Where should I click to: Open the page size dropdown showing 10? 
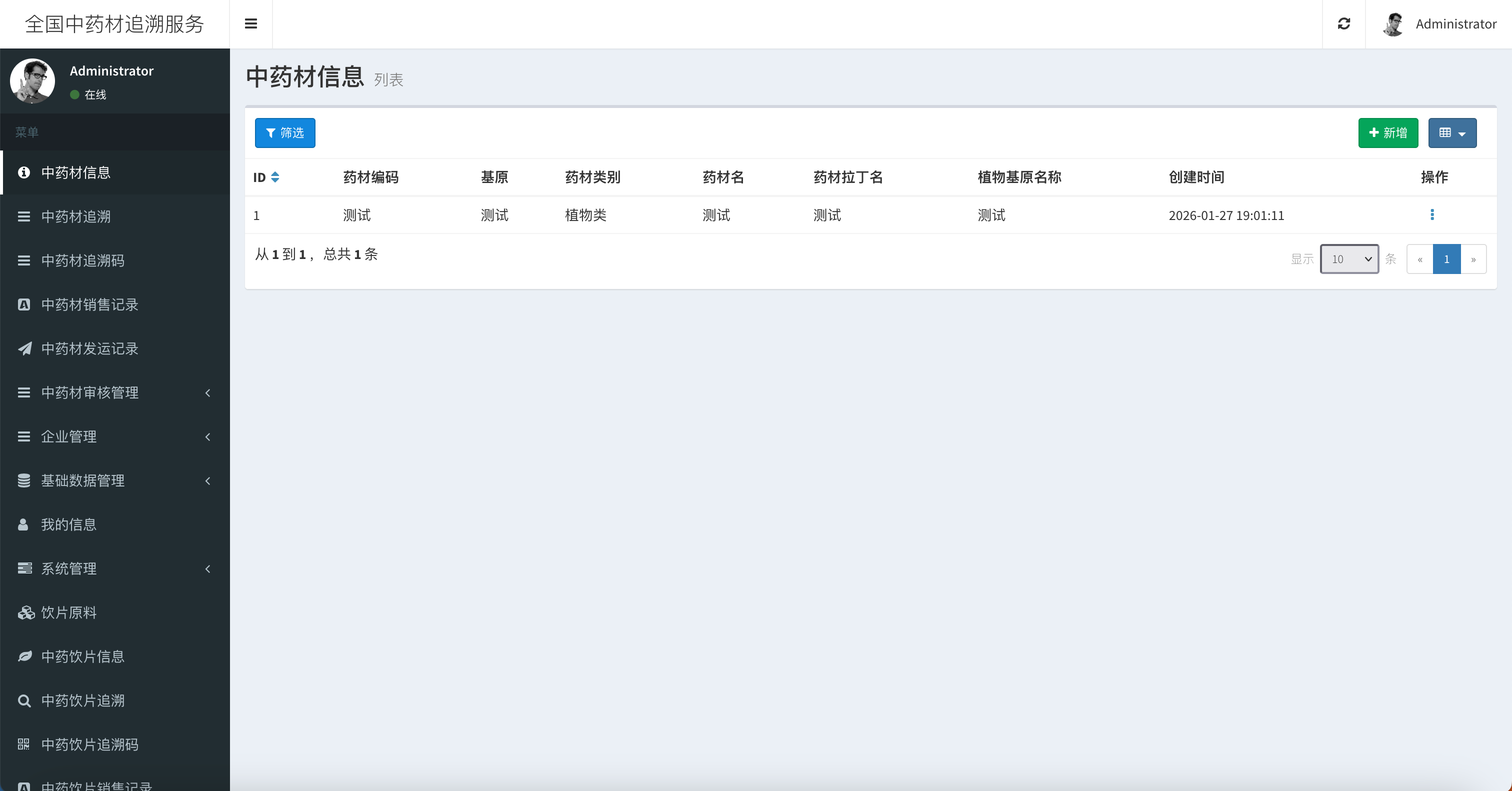[1349, 259]
